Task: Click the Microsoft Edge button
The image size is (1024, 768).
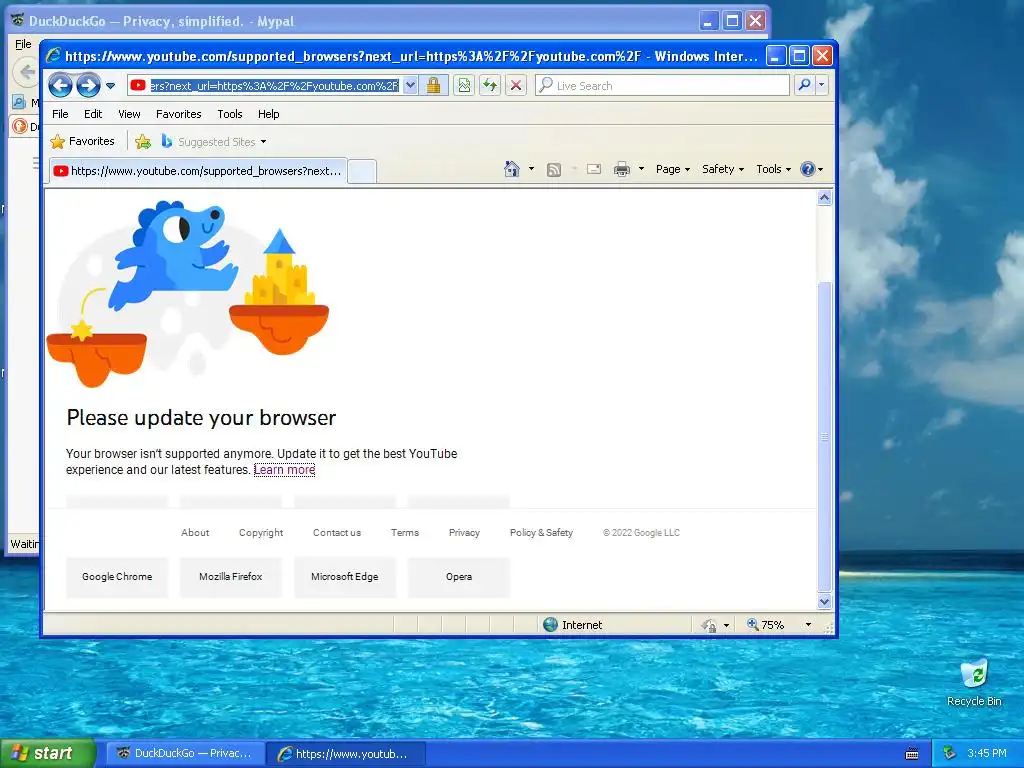Action: tap(345, 577)
